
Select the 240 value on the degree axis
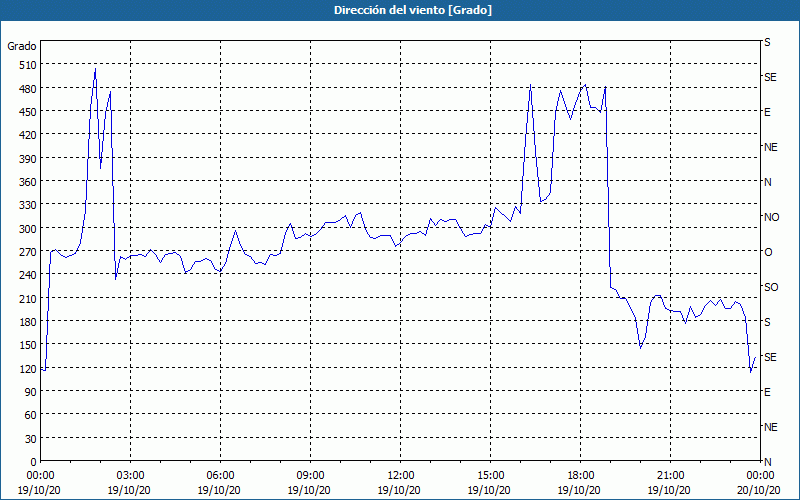[x=28, y=274]
